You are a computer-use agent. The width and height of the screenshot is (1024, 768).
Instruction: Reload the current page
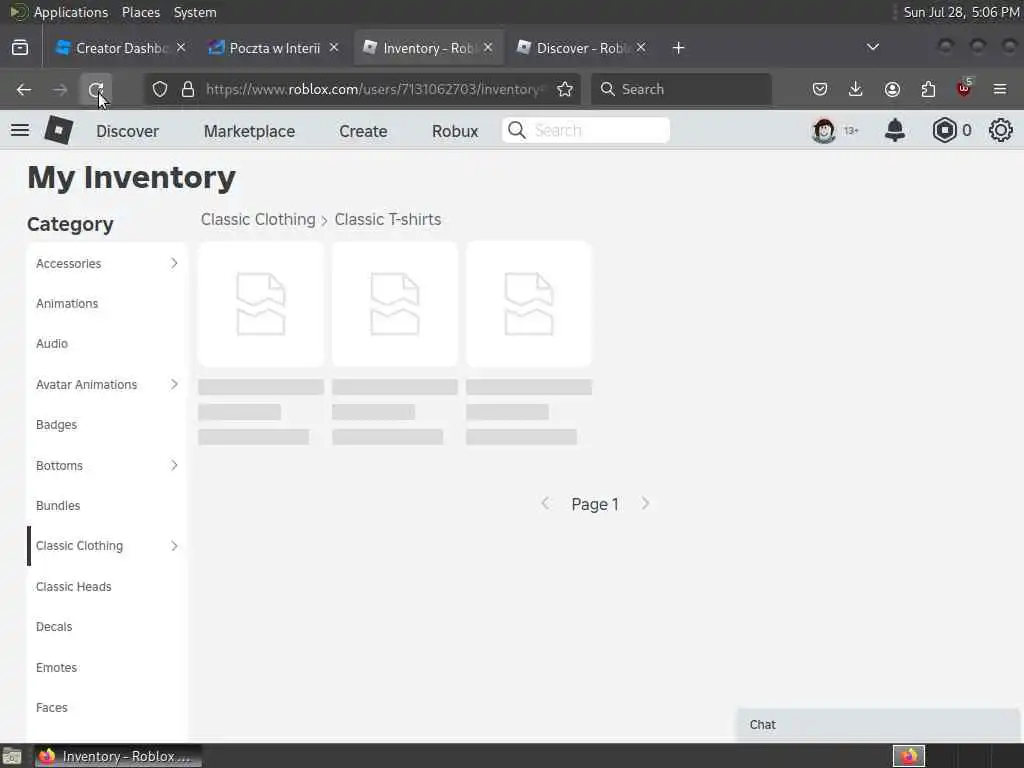point(96,89)
